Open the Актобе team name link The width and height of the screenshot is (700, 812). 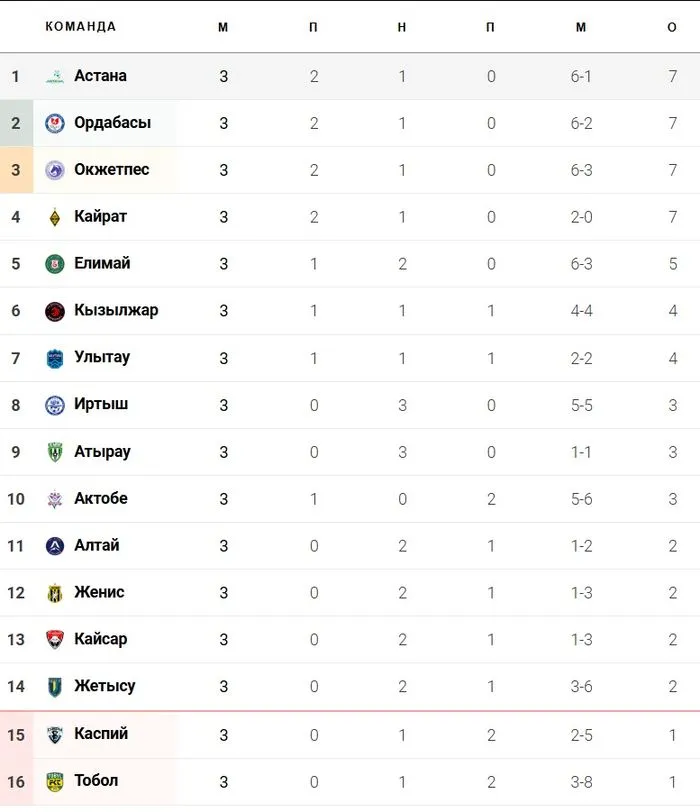[x=101, y=499]
